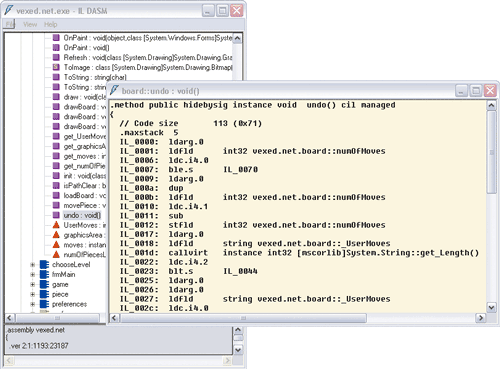Expand the piece class node
This screenshot has width=500, height=369.
[x=33, y=294]
